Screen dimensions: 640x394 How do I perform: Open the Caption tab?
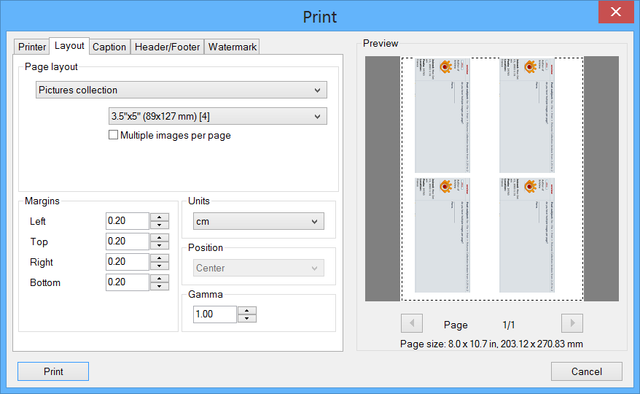tap(109, 47)
